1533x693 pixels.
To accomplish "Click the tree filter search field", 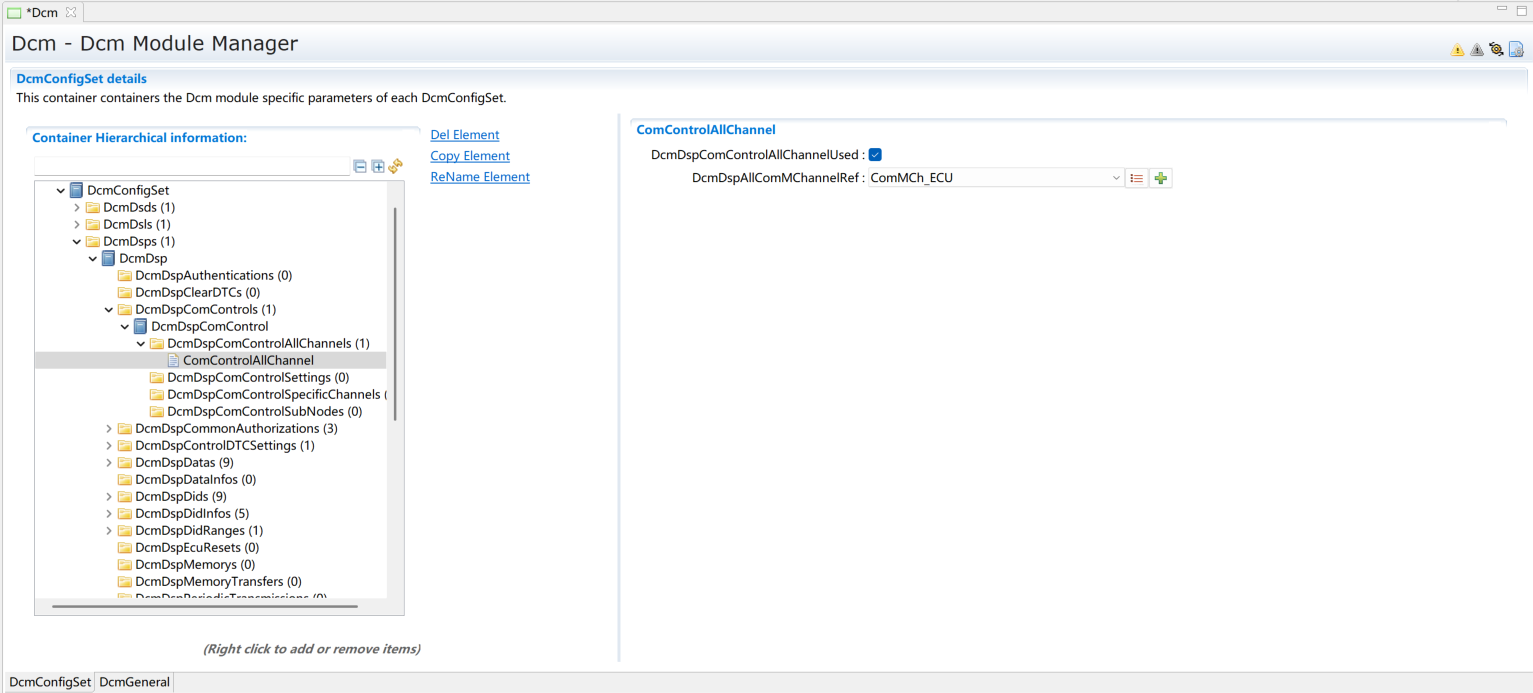I will [x=192, y=167].
